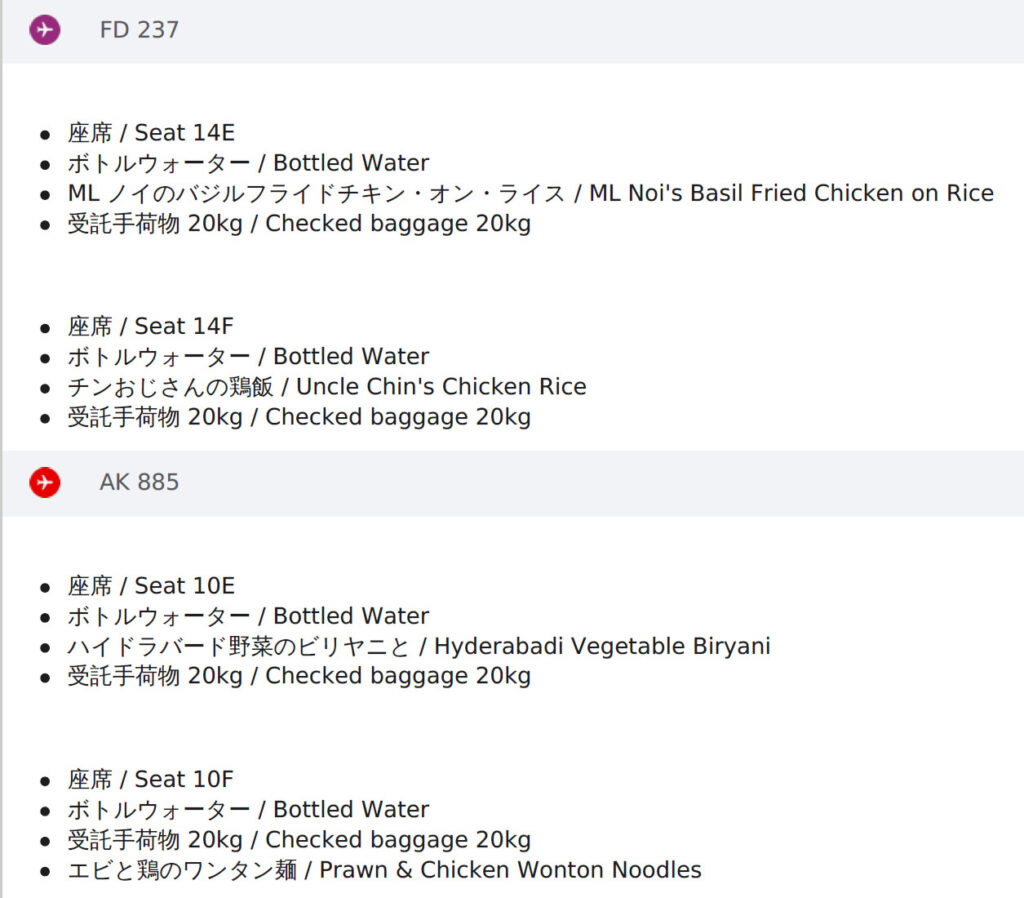Click the Seat 14E entry
This screenshot has height=898, width=1024.
pos(151,133)
